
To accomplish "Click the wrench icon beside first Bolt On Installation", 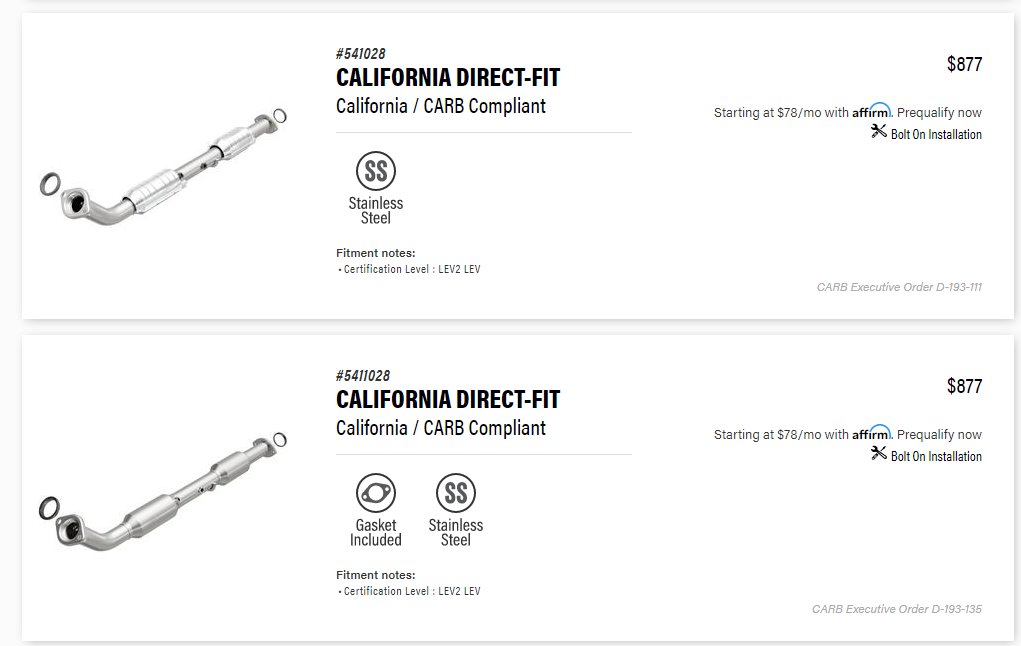I will point(879,132).
